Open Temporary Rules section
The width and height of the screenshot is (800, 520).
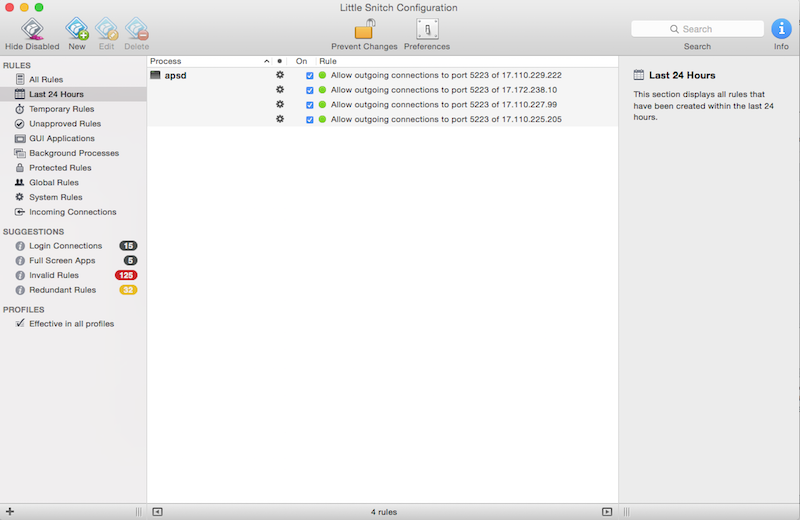coord(61,109)
